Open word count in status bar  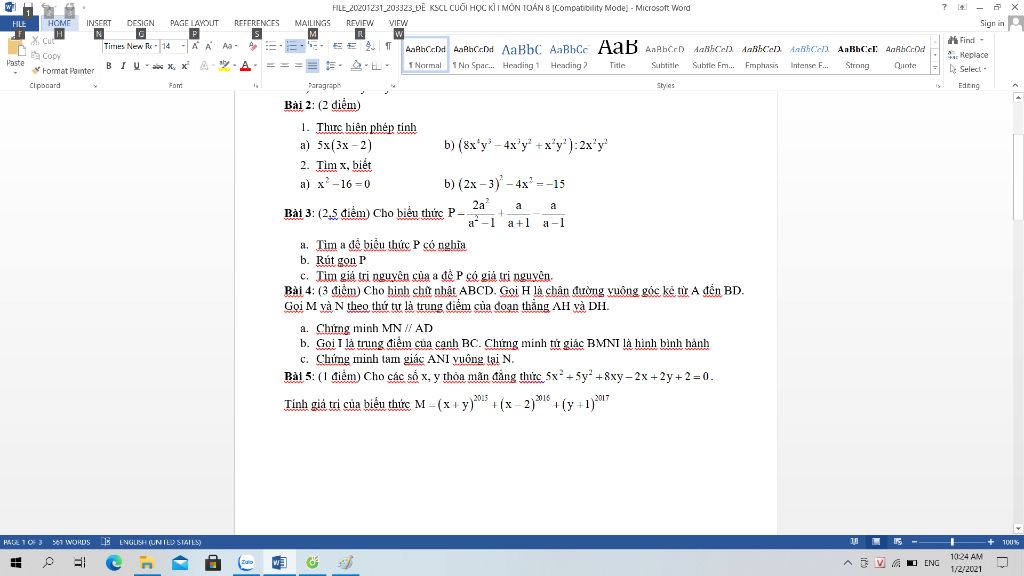71,542
